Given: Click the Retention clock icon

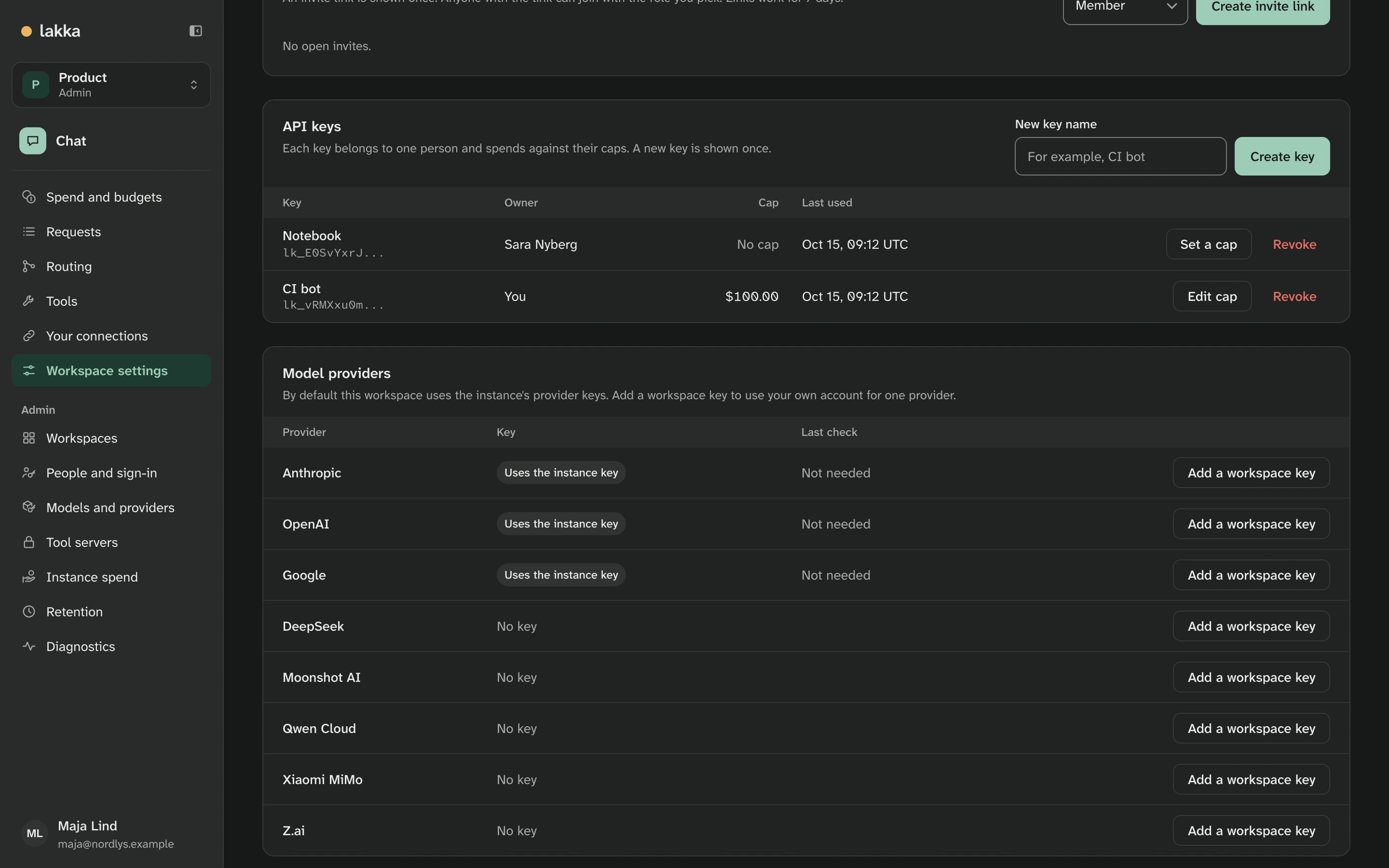Looking at the screenshot, I should click(x=29, y=612).
